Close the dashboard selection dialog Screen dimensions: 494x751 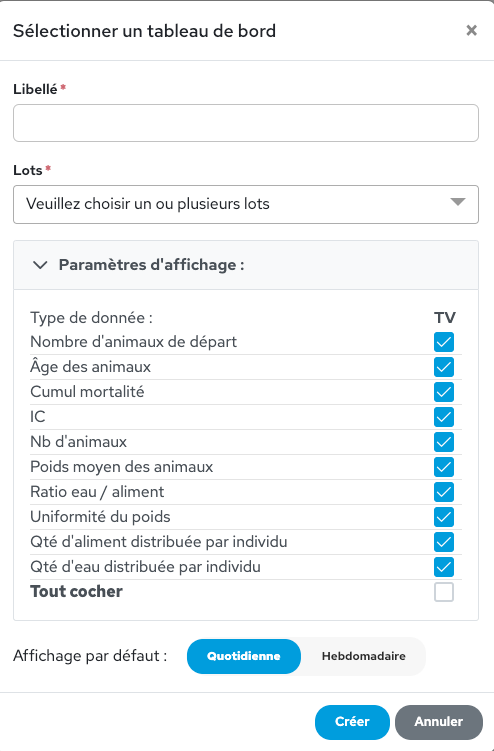[x=471, y=31]
